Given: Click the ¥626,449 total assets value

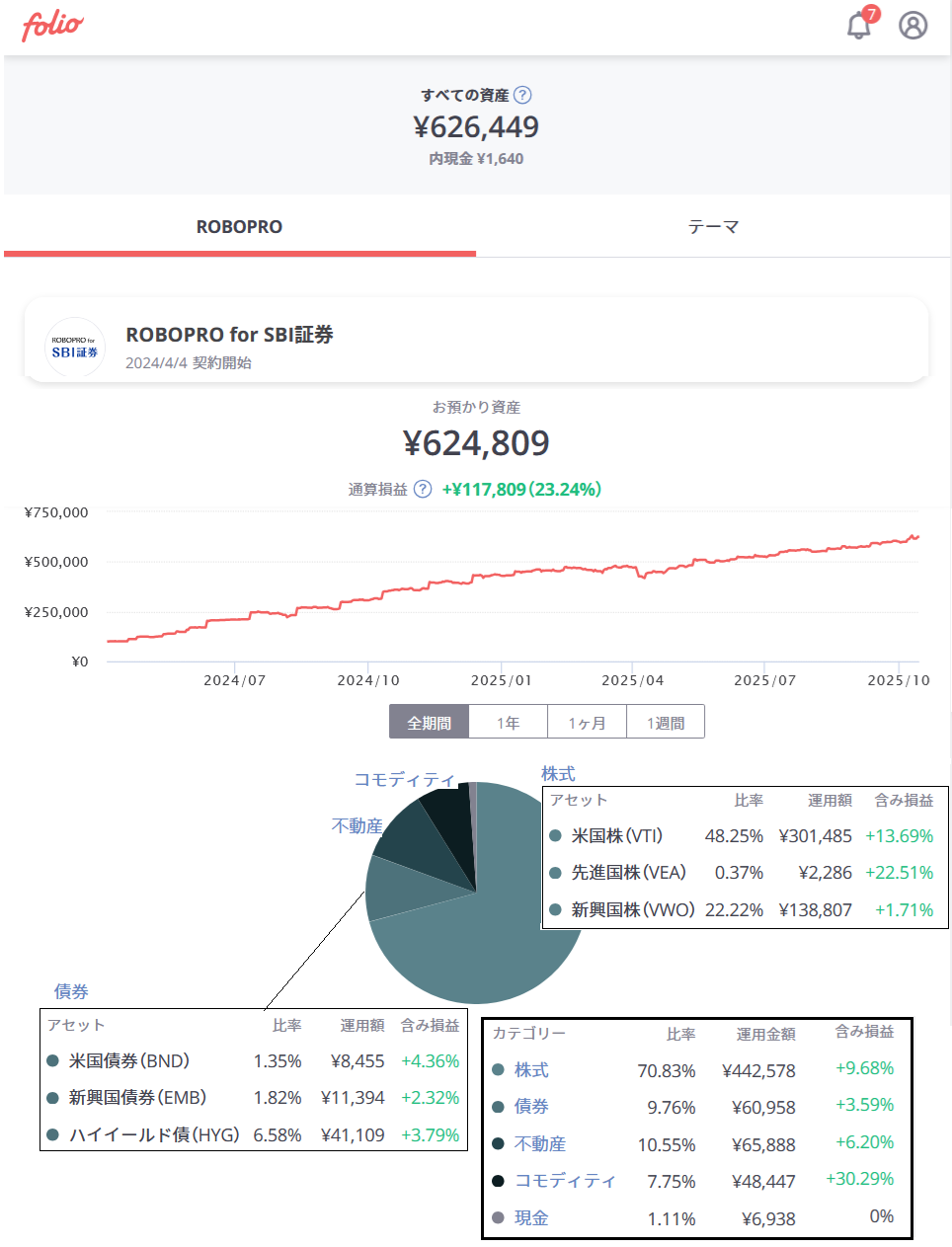Looking at the screenshot, I should 476,126.
